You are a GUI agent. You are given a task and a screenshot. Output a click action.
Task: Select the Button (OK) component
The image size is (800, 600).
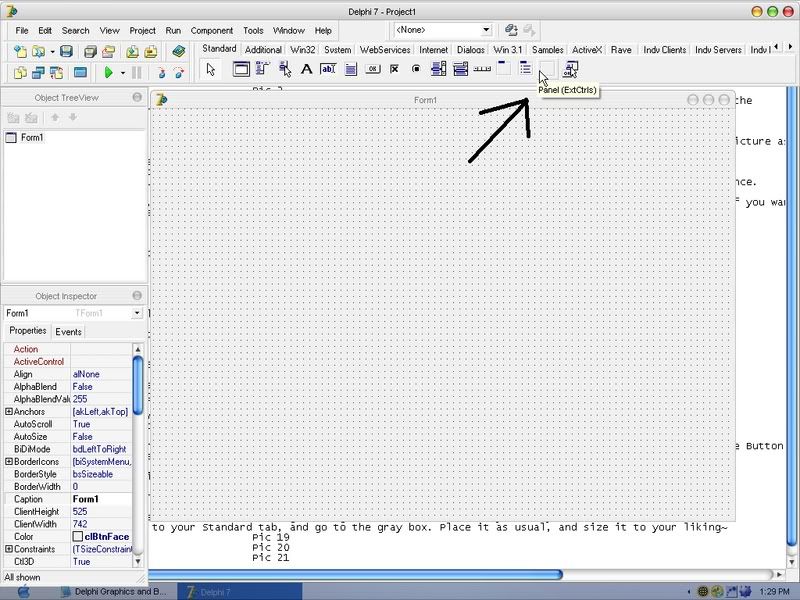[372, 69]
